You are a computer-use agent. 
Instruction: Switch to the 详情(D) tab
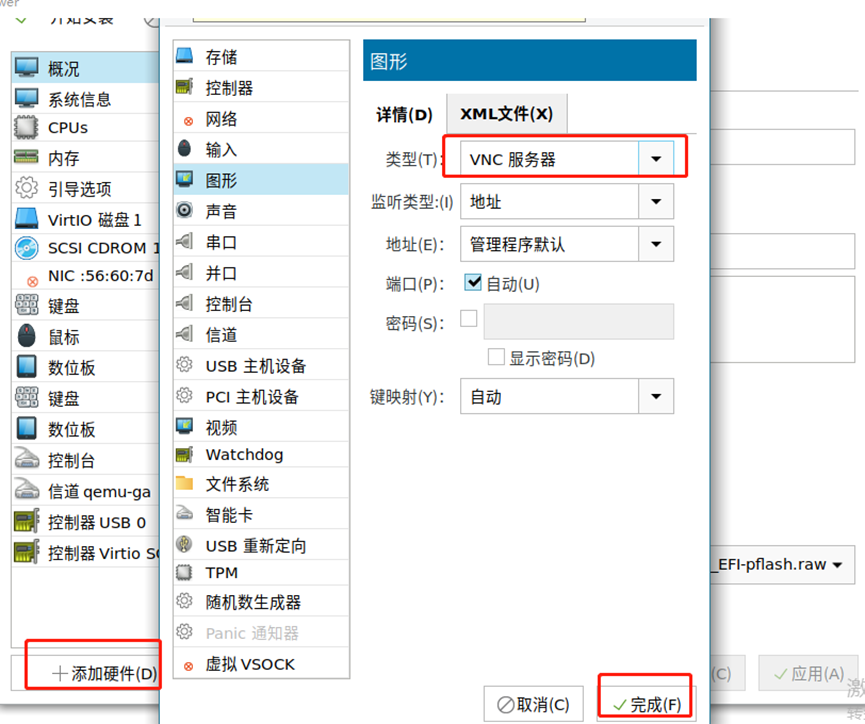coord(404,115)
